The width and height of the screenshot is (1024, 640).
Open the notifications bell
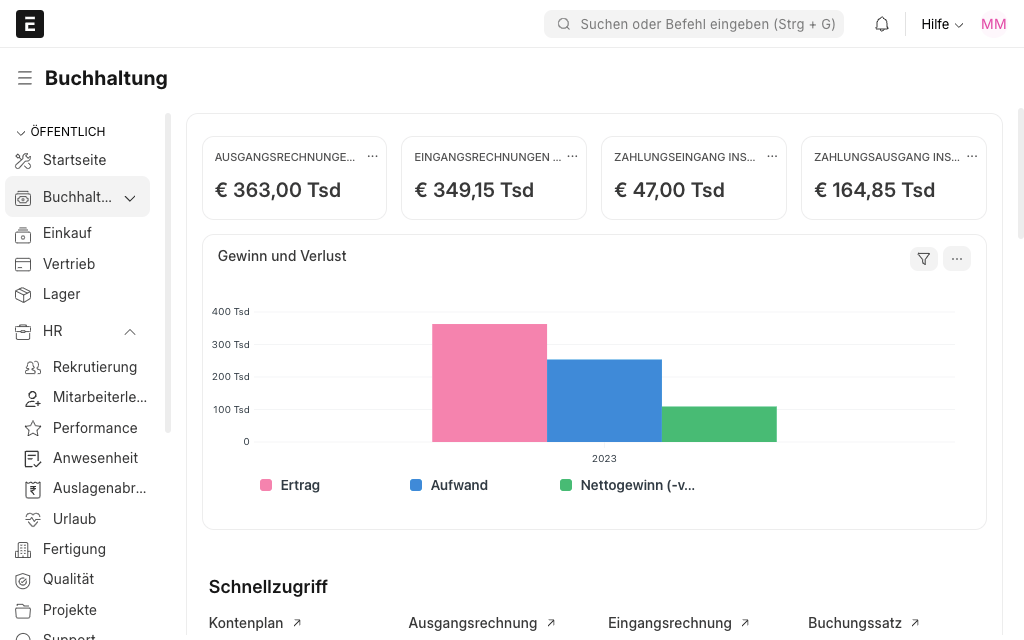(x=882, y=24)
